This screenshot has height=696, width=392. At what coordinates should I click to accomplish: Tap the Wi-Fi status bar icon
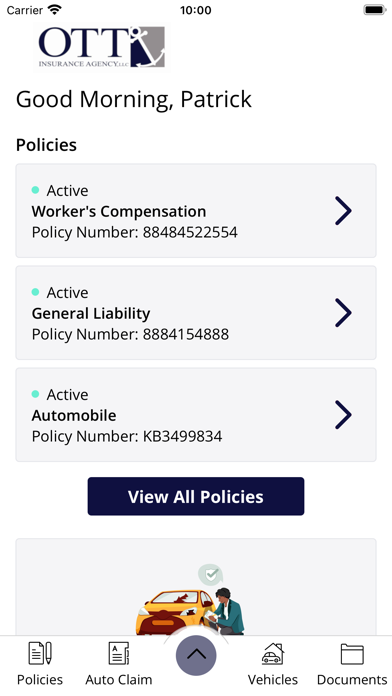(x=55, y=10)
